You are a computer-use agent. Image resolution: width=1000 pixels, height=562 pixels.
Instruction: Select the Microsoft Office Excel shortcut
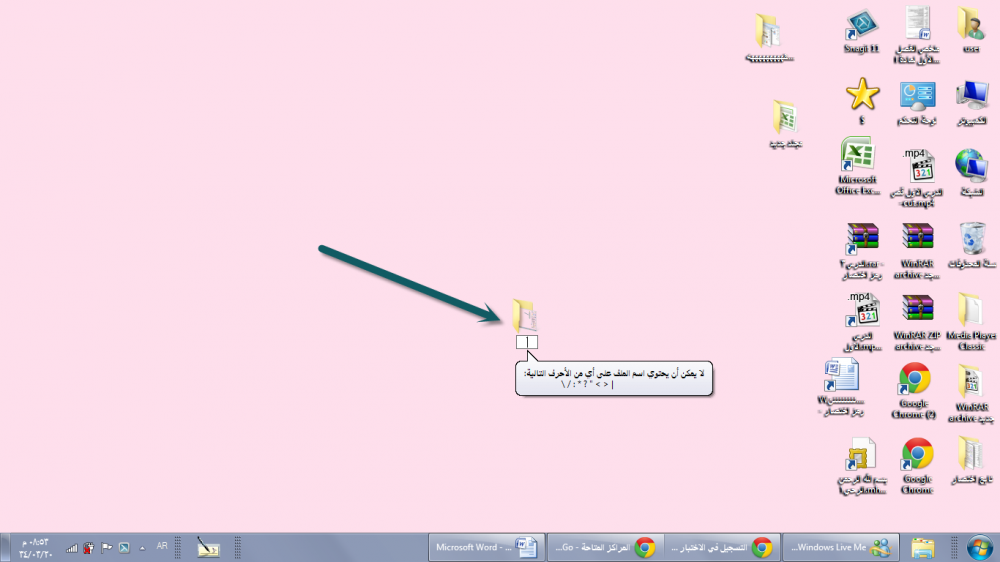point(858,160)
